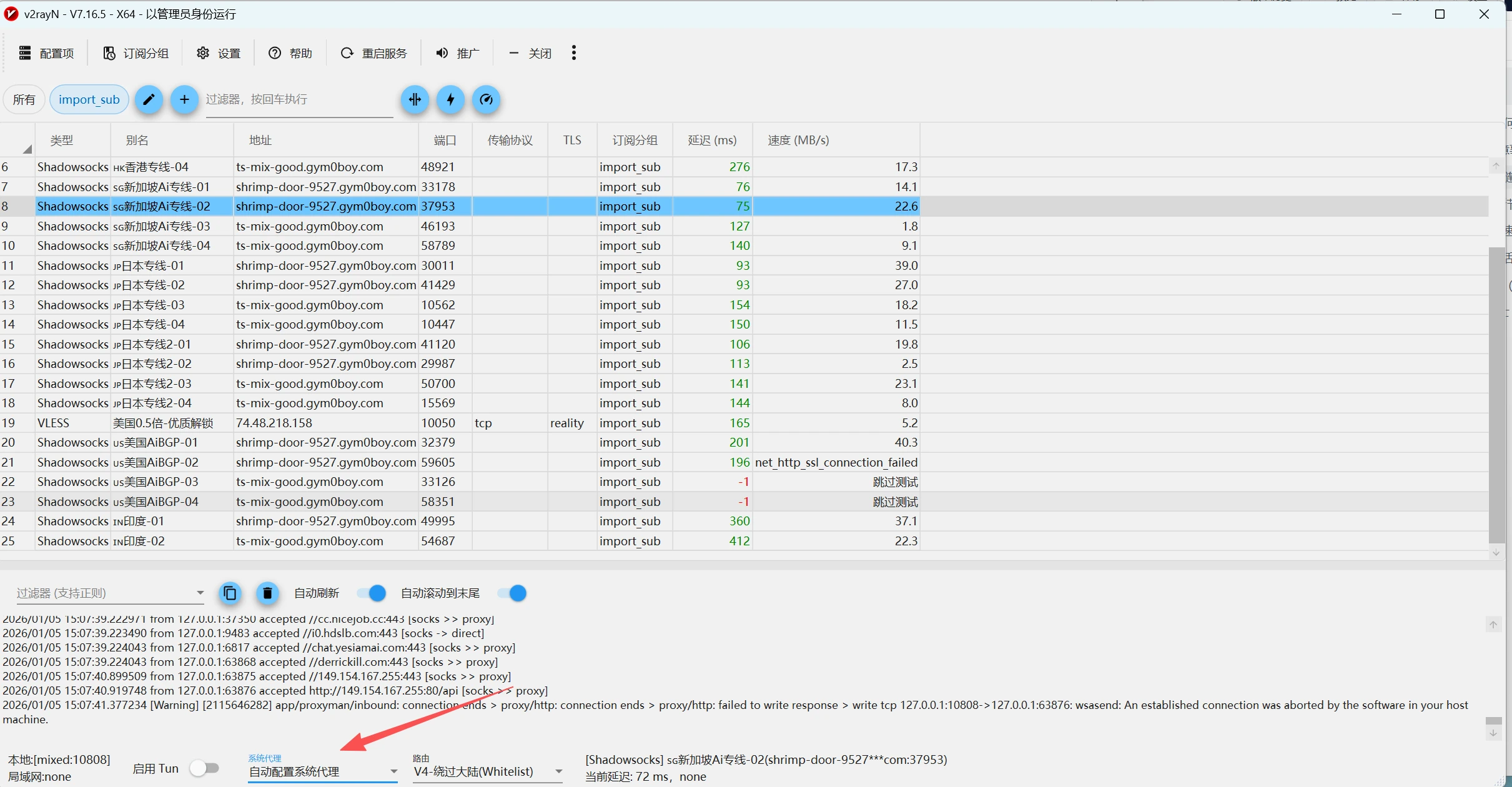
Task: Open the 设置 menu button
Action: tap(219, 53)
